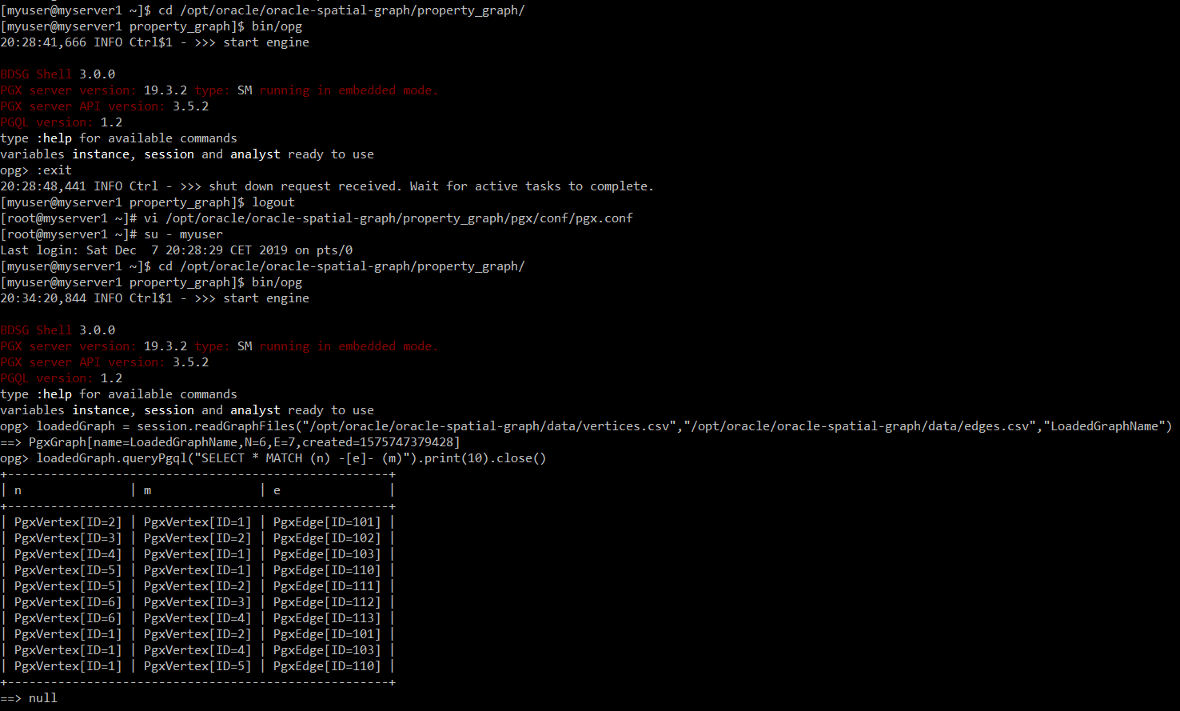Click the first 'BDSG Shell 3.0.0' banner line

point(58,74)
